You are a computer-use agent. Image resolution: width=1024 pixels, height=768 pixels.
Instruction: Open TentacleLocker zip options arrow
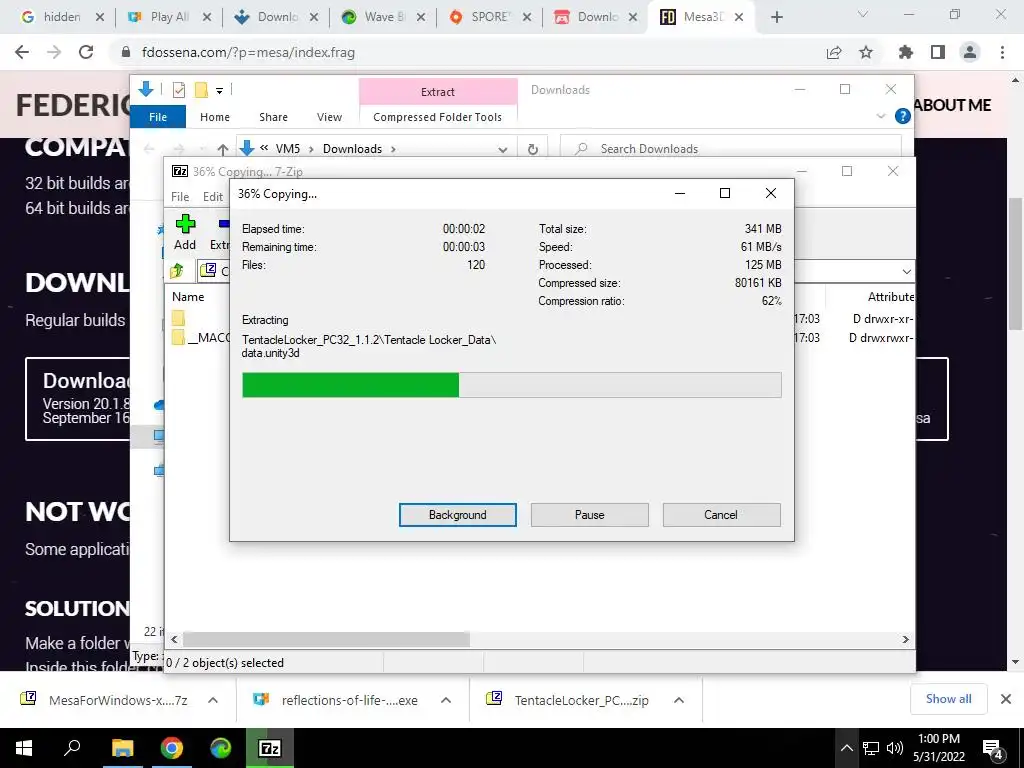[x=679, y=700]
